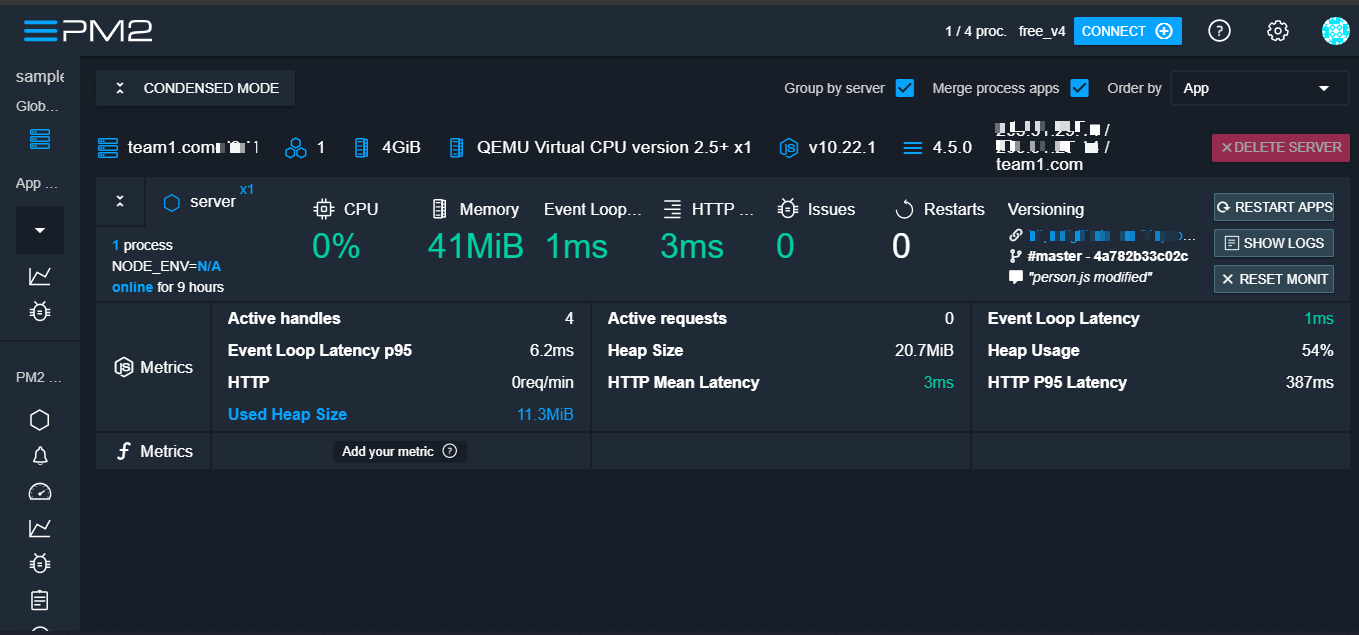
Task: Click the "online for 9 hours" status
Action: point(168,287)
